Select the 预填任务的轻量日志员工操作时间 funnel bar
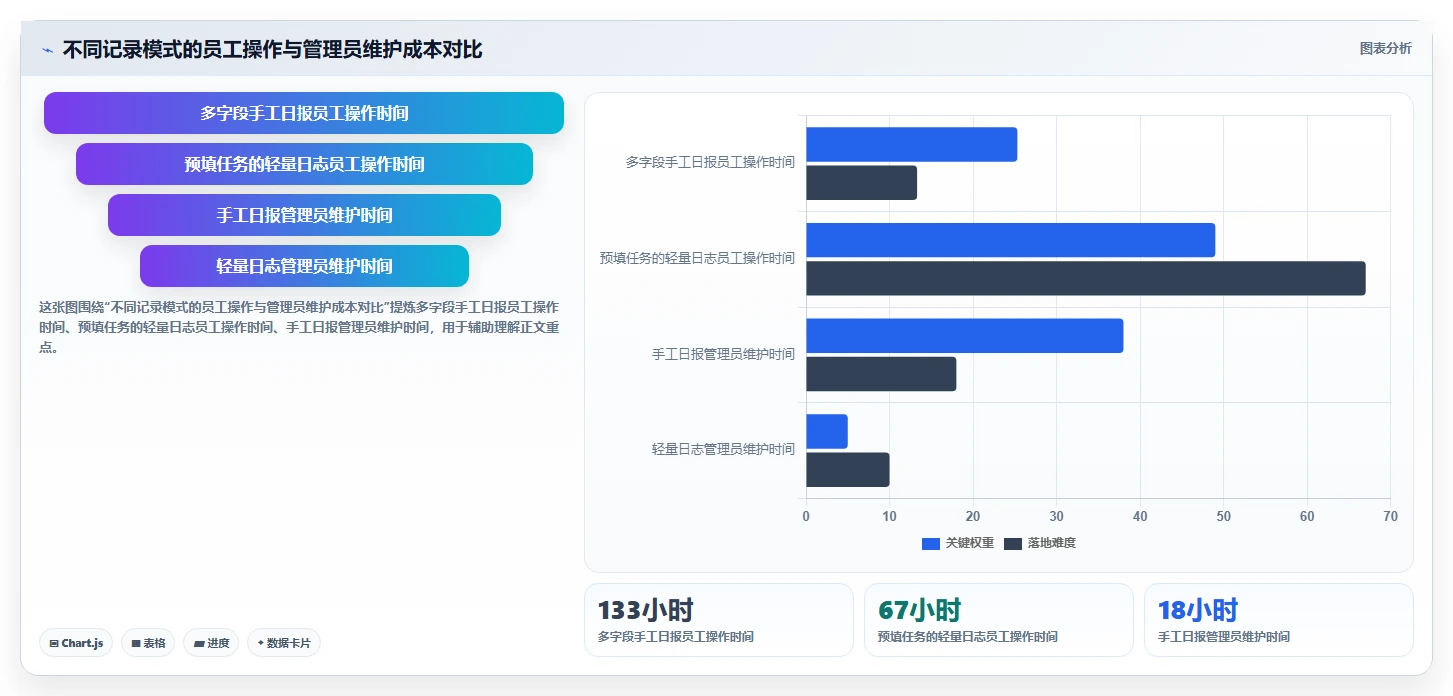 pyautogui.click(x=304, y=164)
